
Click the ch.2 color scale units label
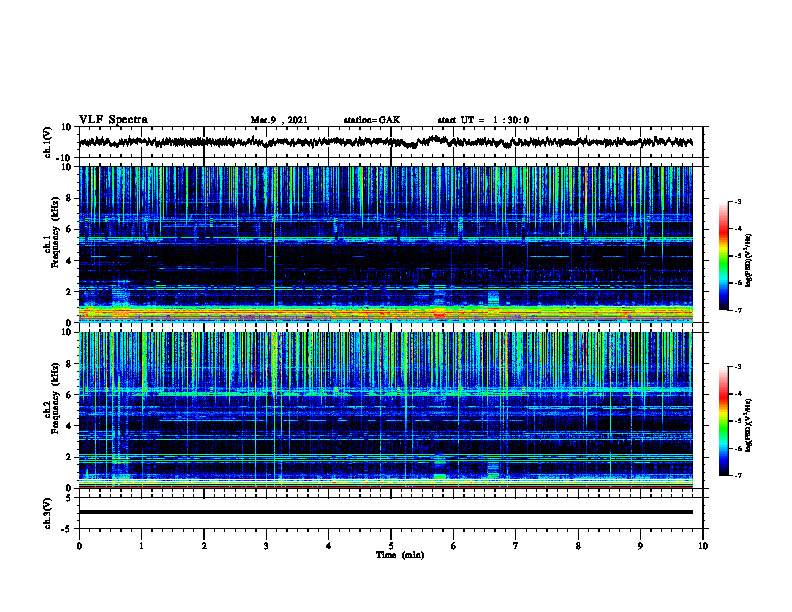pyautogui.click(x=750, y=425)
